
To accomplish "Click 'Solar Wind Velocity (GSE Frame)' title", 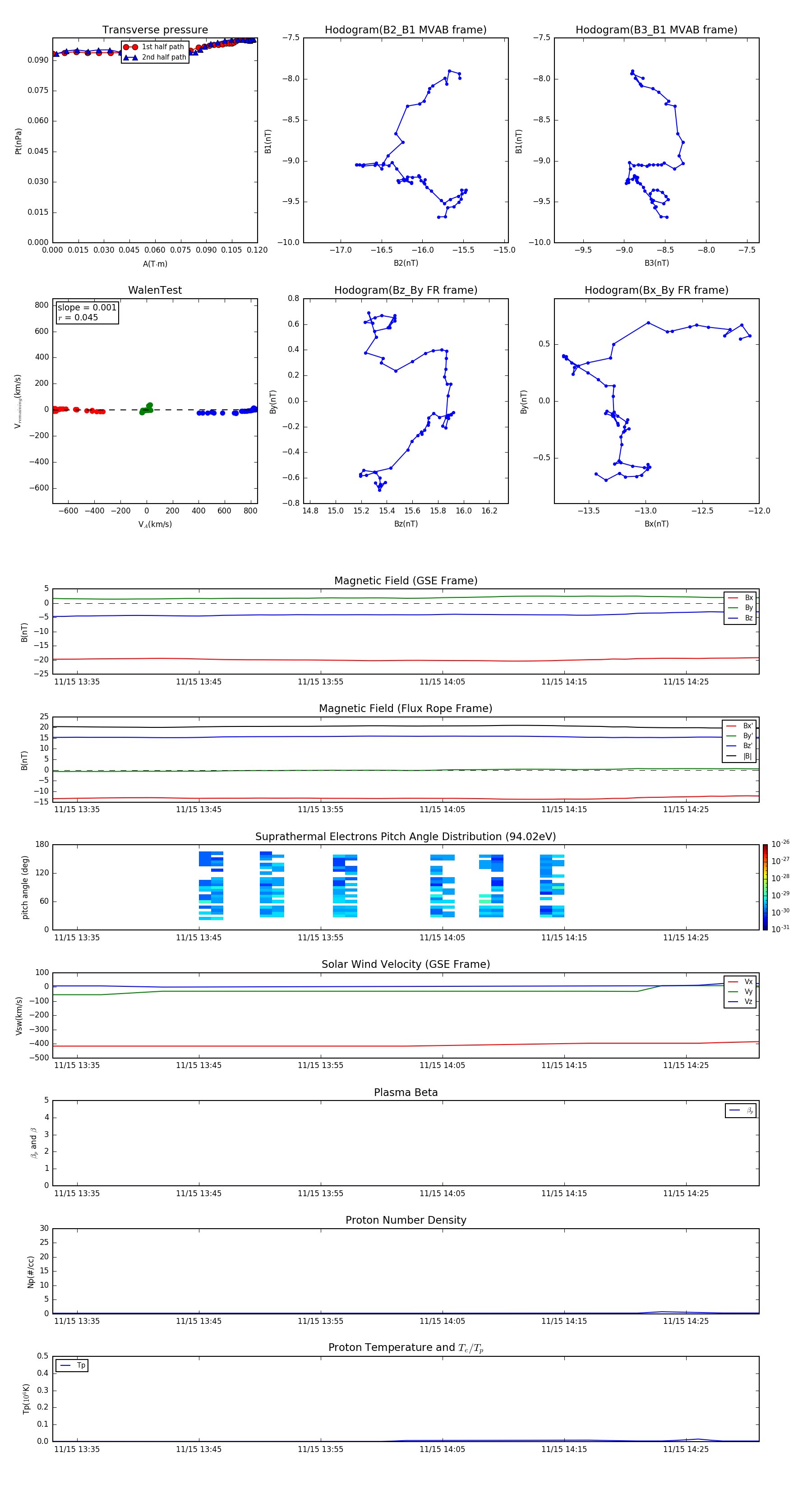I will (406, 965).
